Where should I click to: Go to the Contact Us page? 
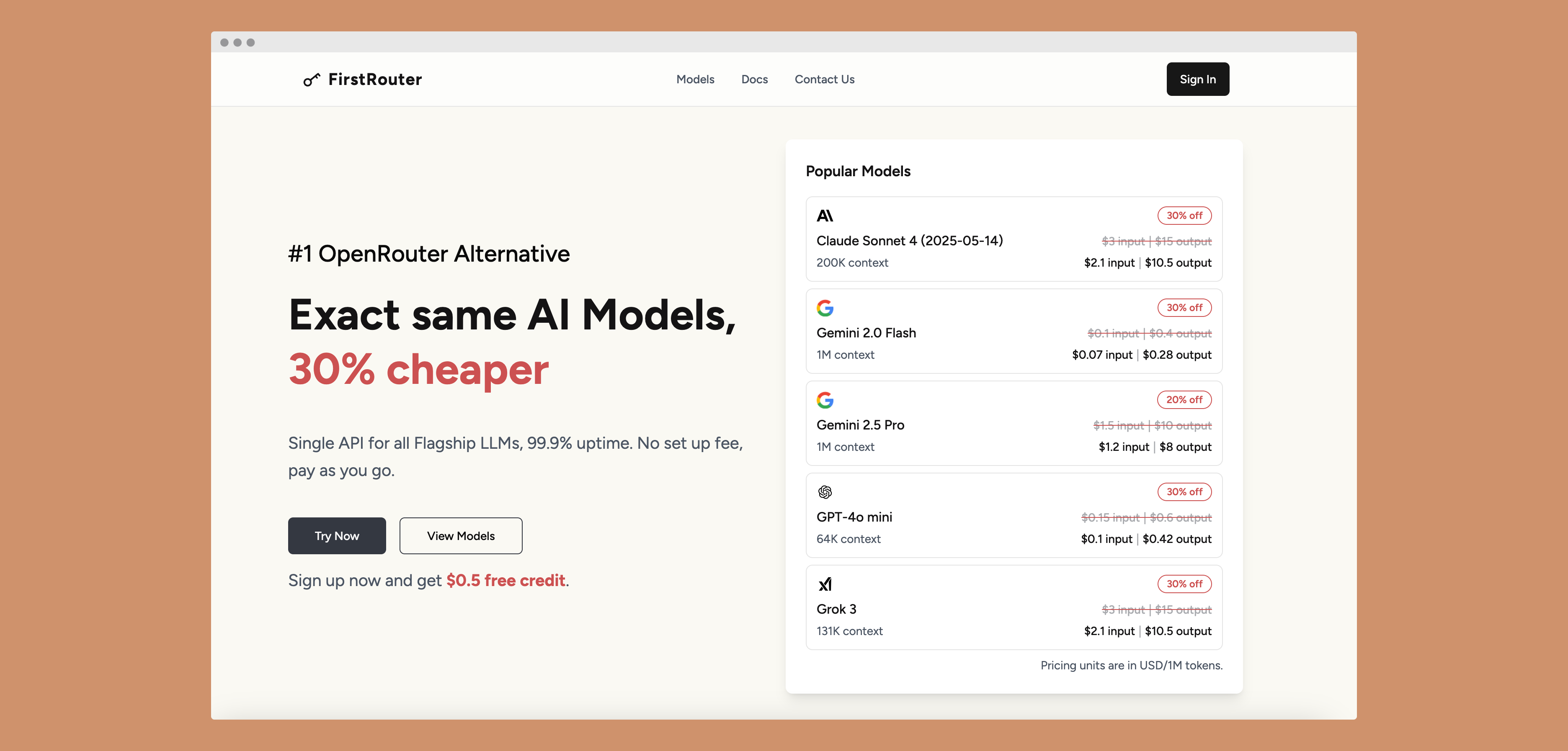click(824, 79)
